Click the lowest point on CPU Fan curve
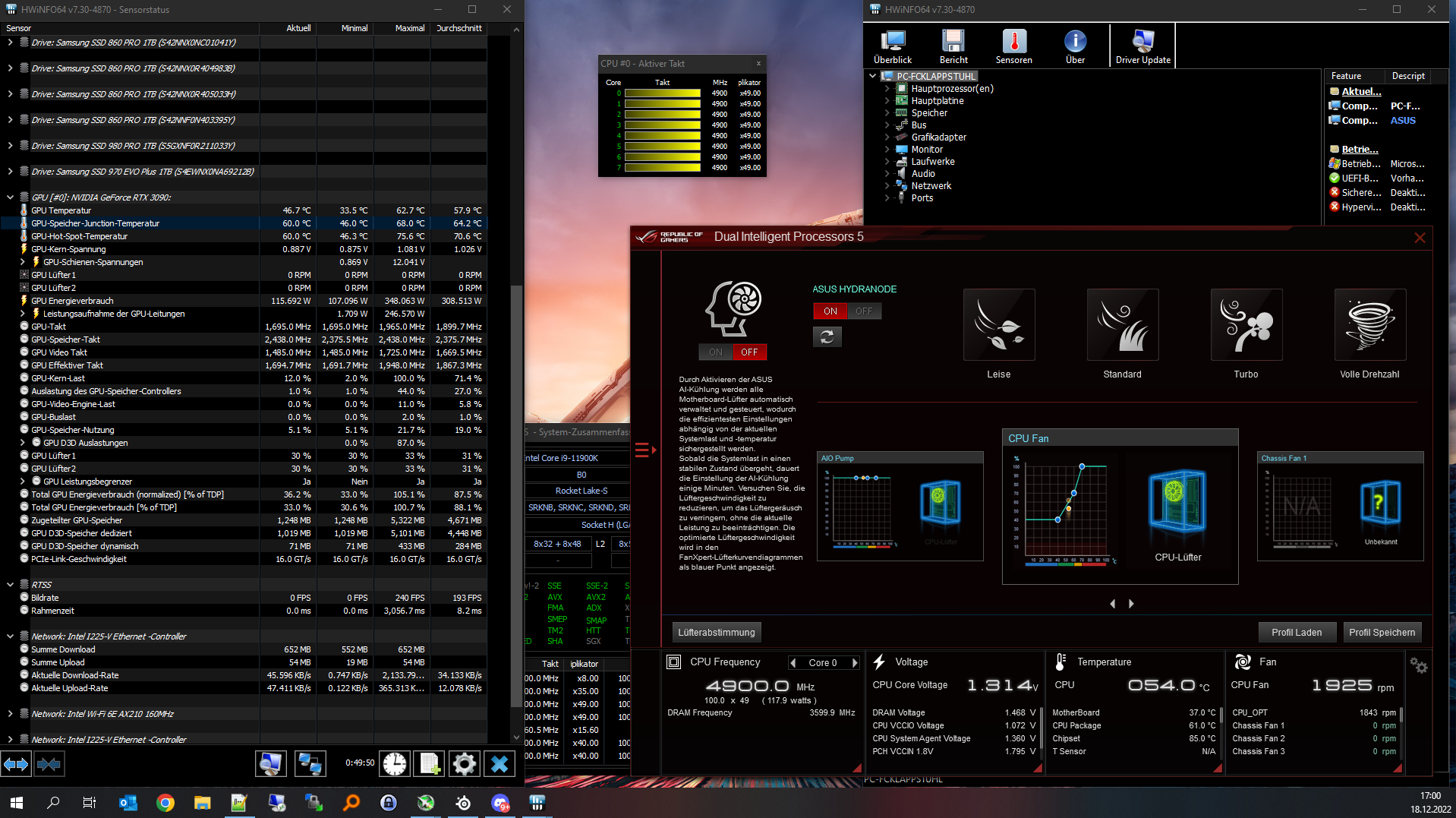 click(x=1058, y=520)
